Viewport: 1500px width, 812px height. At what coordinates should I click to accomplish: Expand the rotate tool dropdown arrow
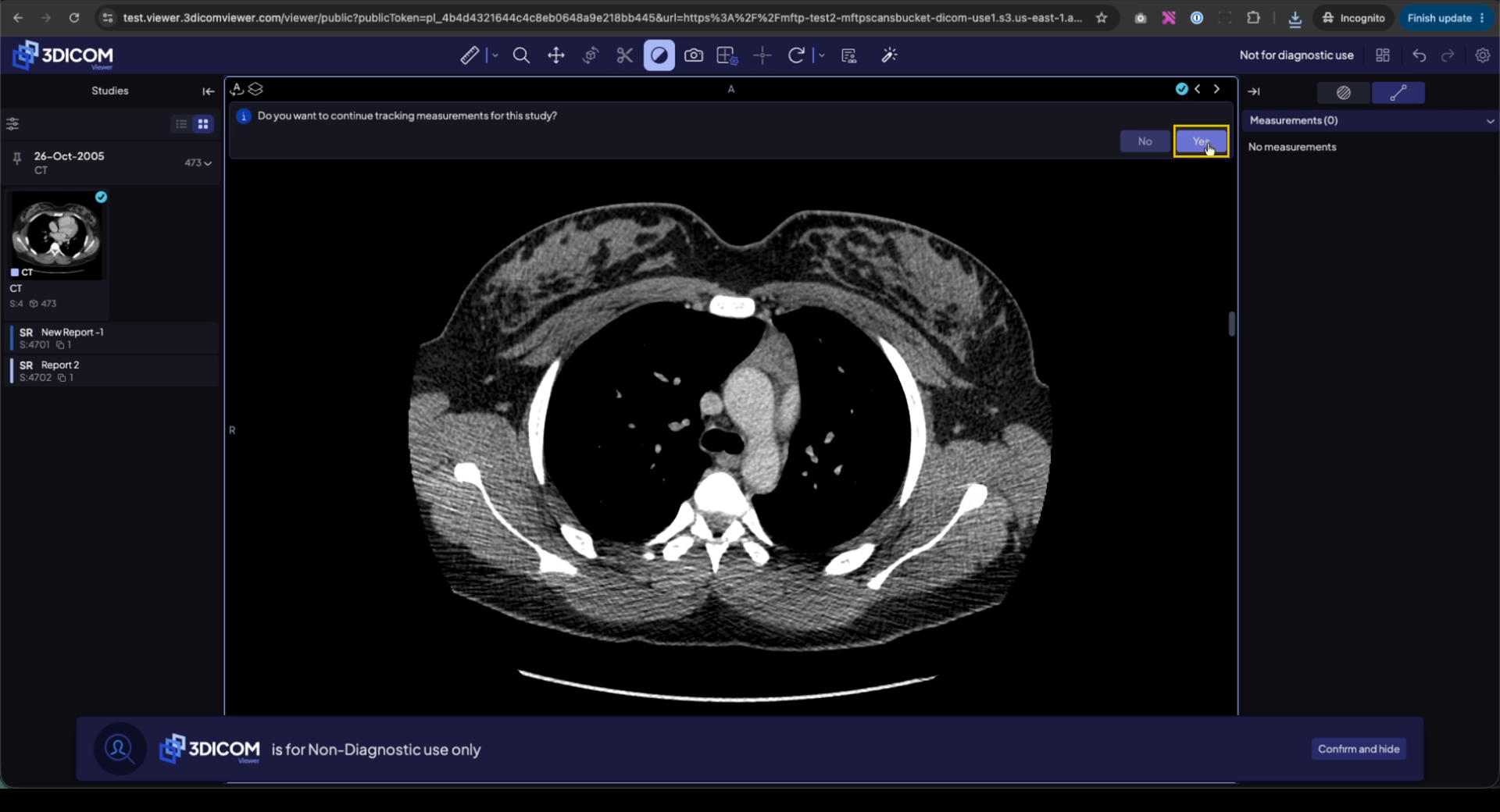821,55
